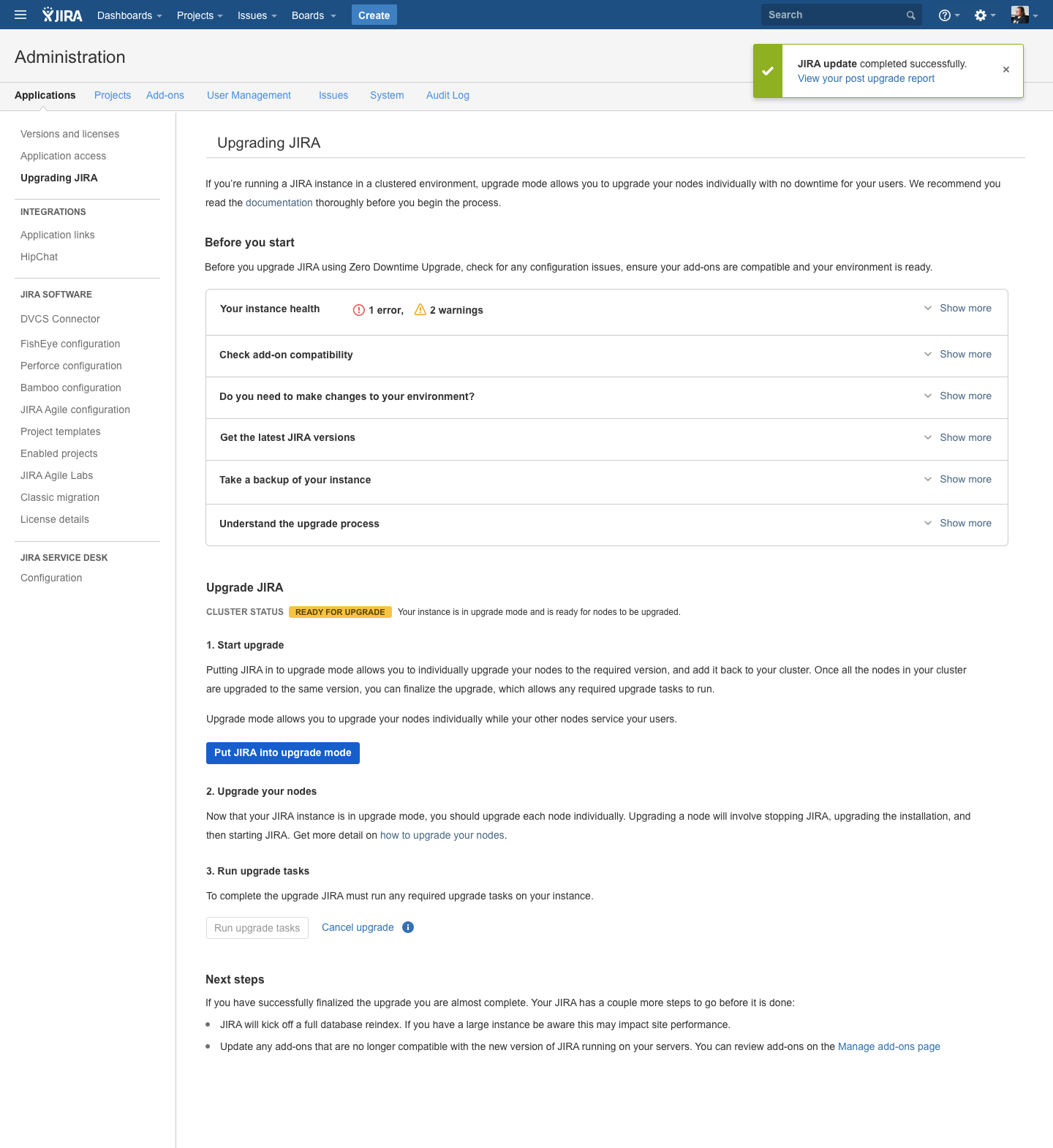The image size is (1053, 1148).
Task: Click the Cancel upgrade link
Action: [358, 927]
